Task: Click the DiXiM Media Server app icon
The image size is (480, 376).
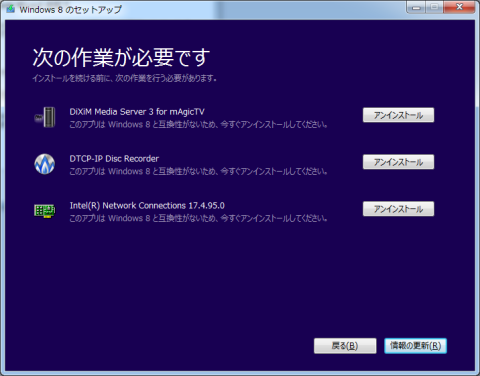Action: coord(45,117)
